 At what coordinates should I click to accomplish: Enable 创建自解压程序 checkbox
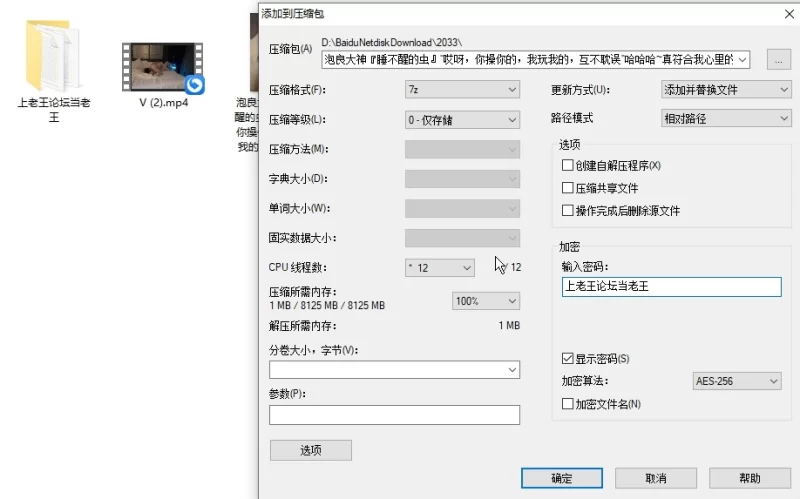(x=567, y=165)
